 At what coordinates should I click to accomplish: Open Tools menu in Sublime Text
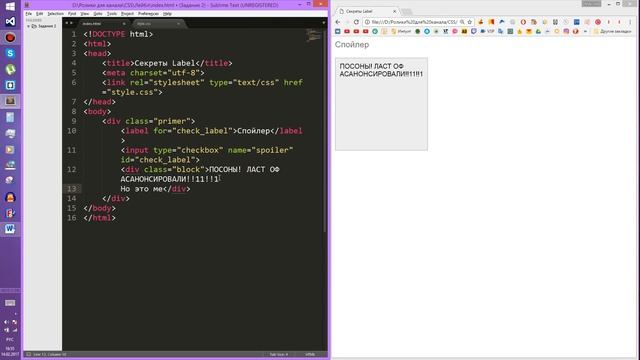[x=112, y=13]
